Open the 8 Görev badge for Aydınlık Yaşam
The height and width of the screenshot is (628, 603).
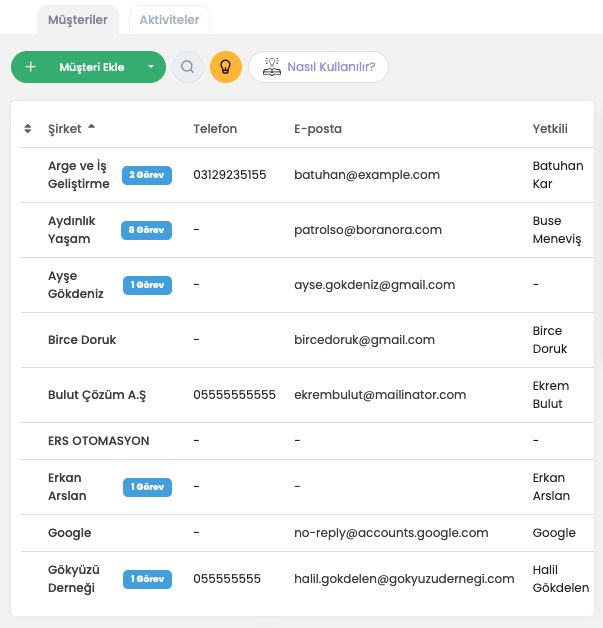(147, 230)
